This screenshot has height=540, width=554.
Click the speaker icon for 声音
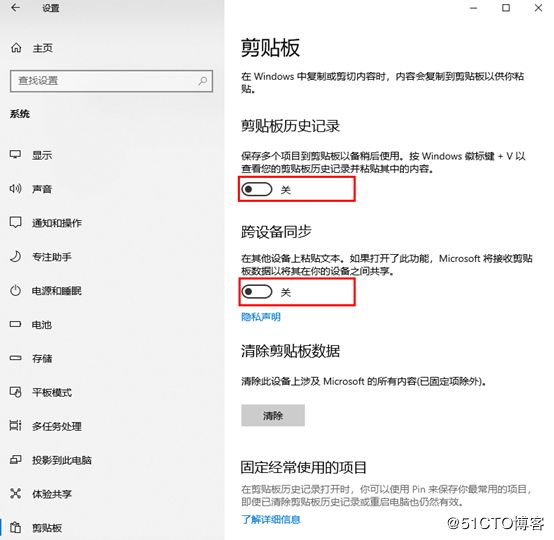(15, 188)
